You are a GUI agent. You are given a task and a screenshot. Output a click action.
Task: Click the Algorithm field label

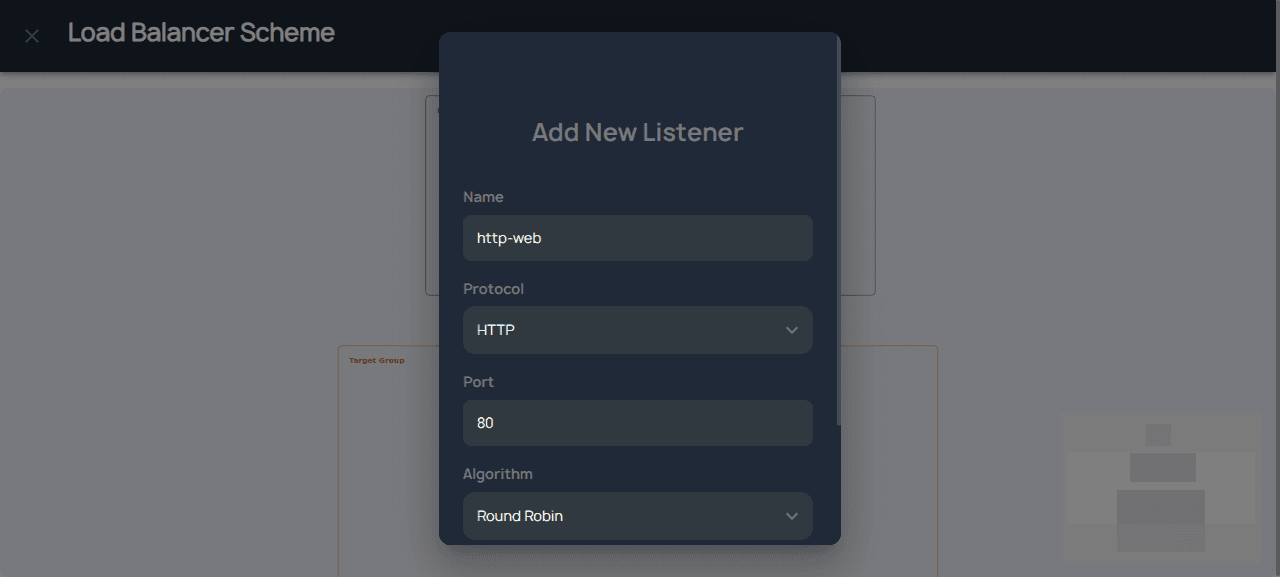498,474
